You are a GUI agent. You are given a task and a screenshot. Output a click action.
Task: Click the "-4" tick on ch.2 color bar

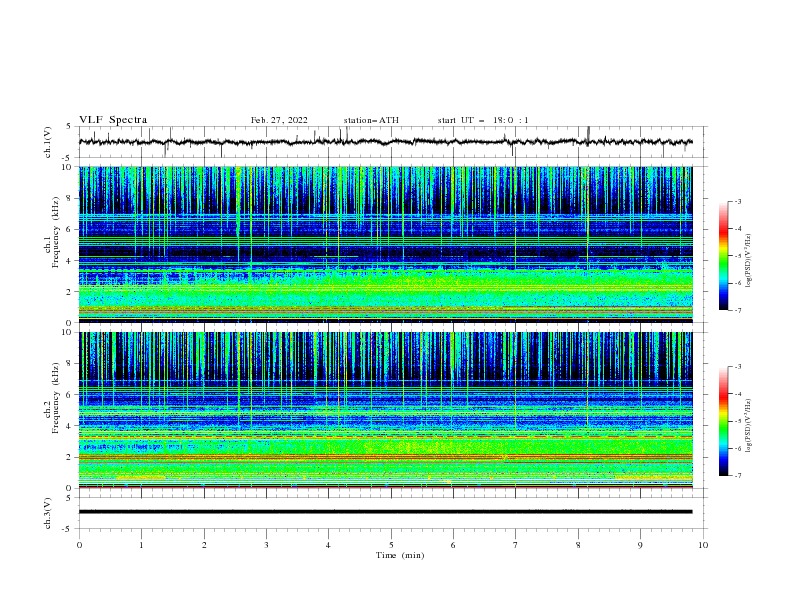[x=737, y=394]
